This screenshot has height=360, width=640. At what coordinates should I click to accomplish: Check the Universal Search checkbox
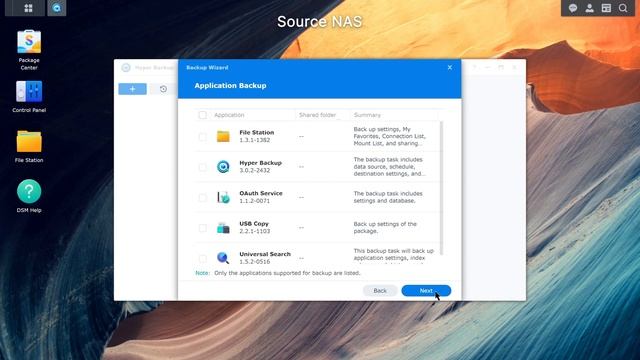tap(202, 258)
